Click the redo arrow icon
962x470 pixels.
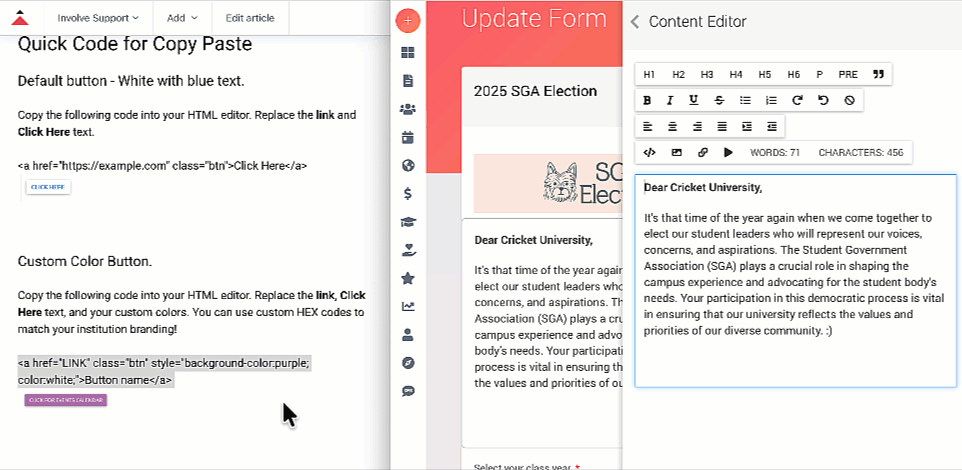click(x=797, y=101)
